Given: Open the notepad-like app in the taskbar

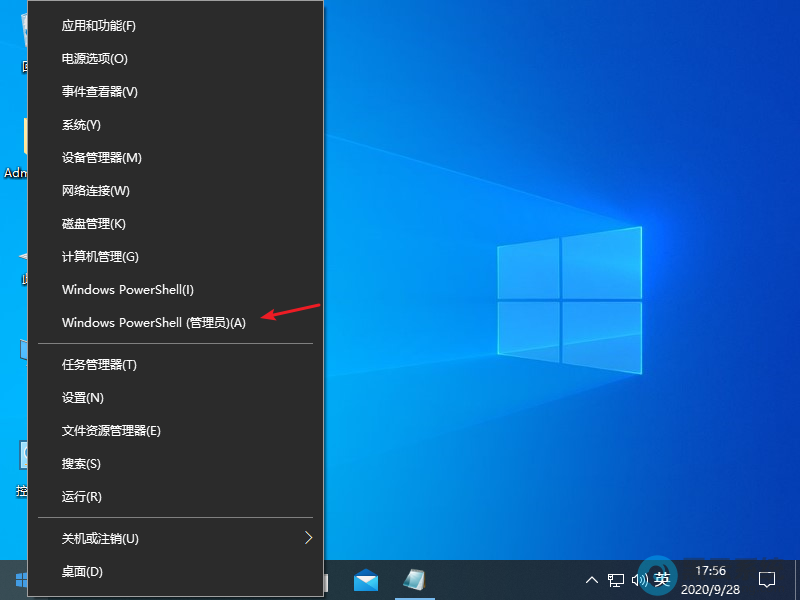Looking at the screenshot, I should (x=415, y=580).
